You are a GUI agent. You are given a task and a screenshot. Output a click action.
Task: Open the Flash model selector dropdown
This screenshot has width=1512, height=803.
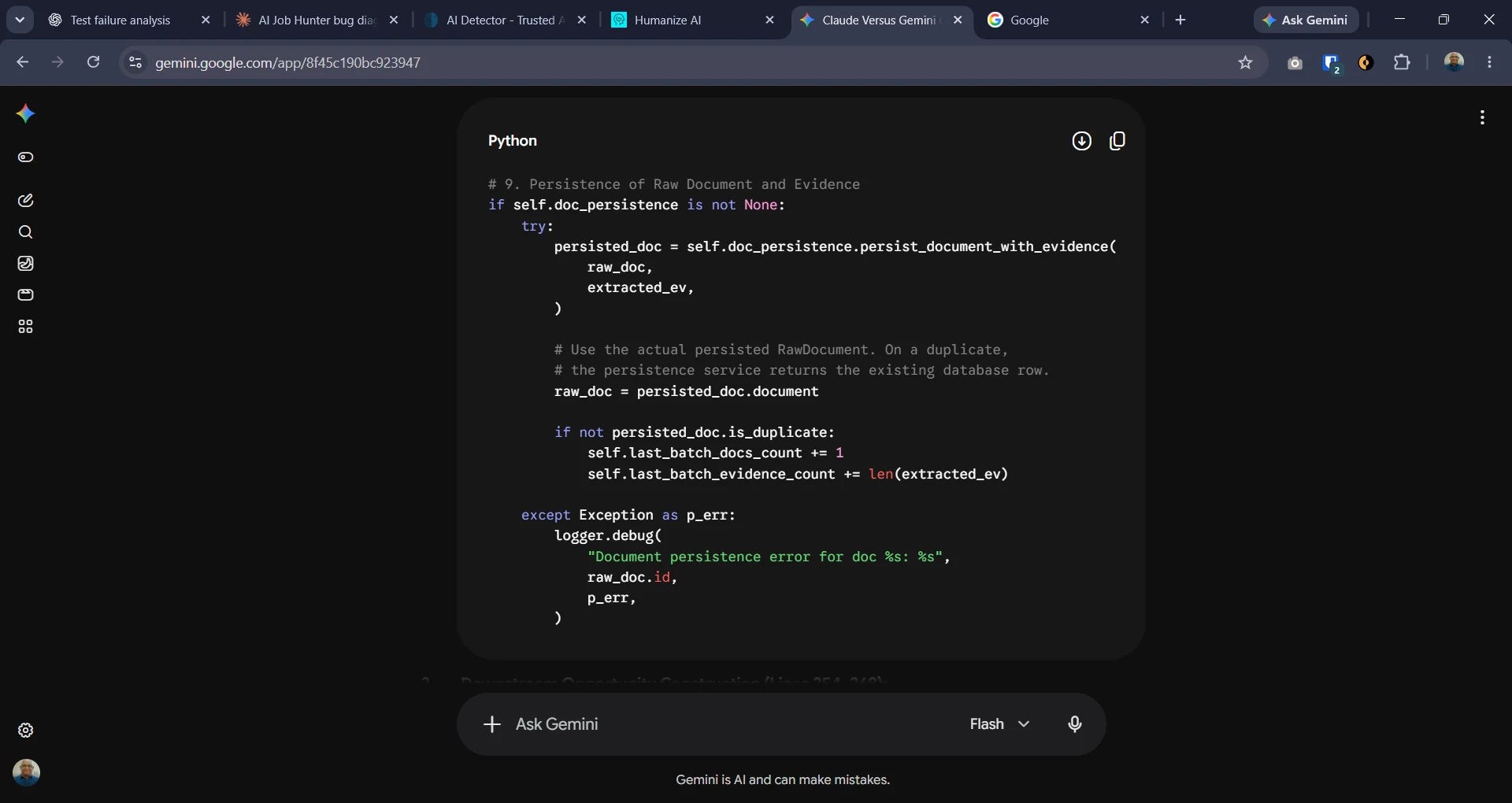(x=999, y=724)
